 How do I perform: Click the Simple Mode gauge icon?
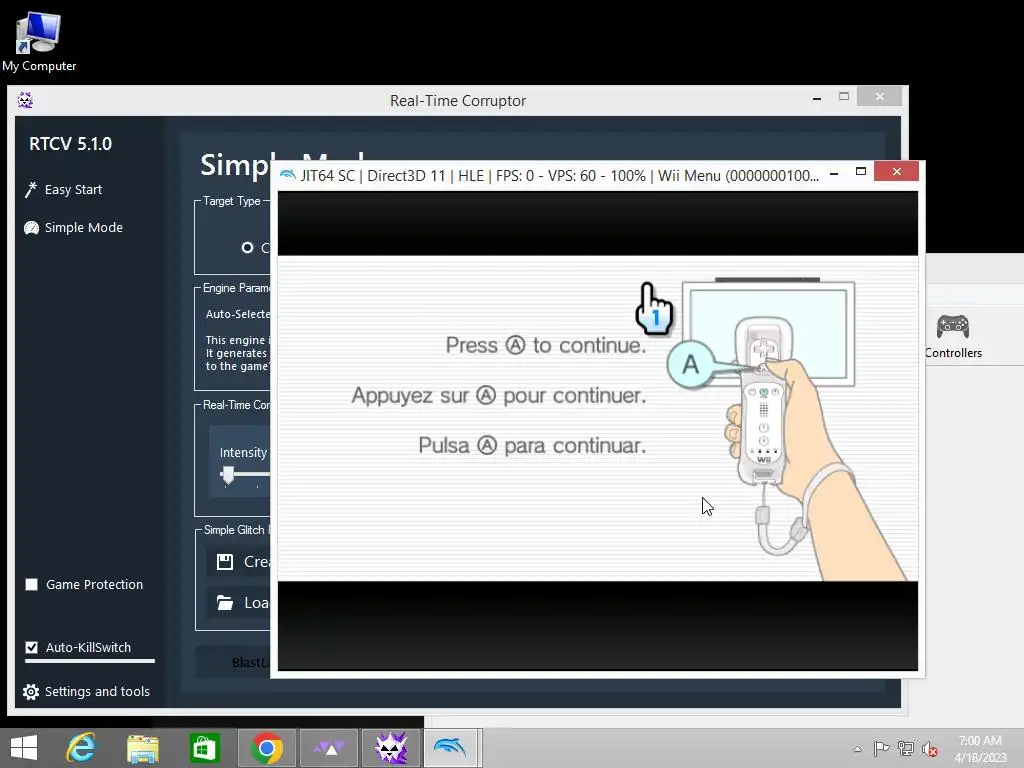[x=31, y=227]
